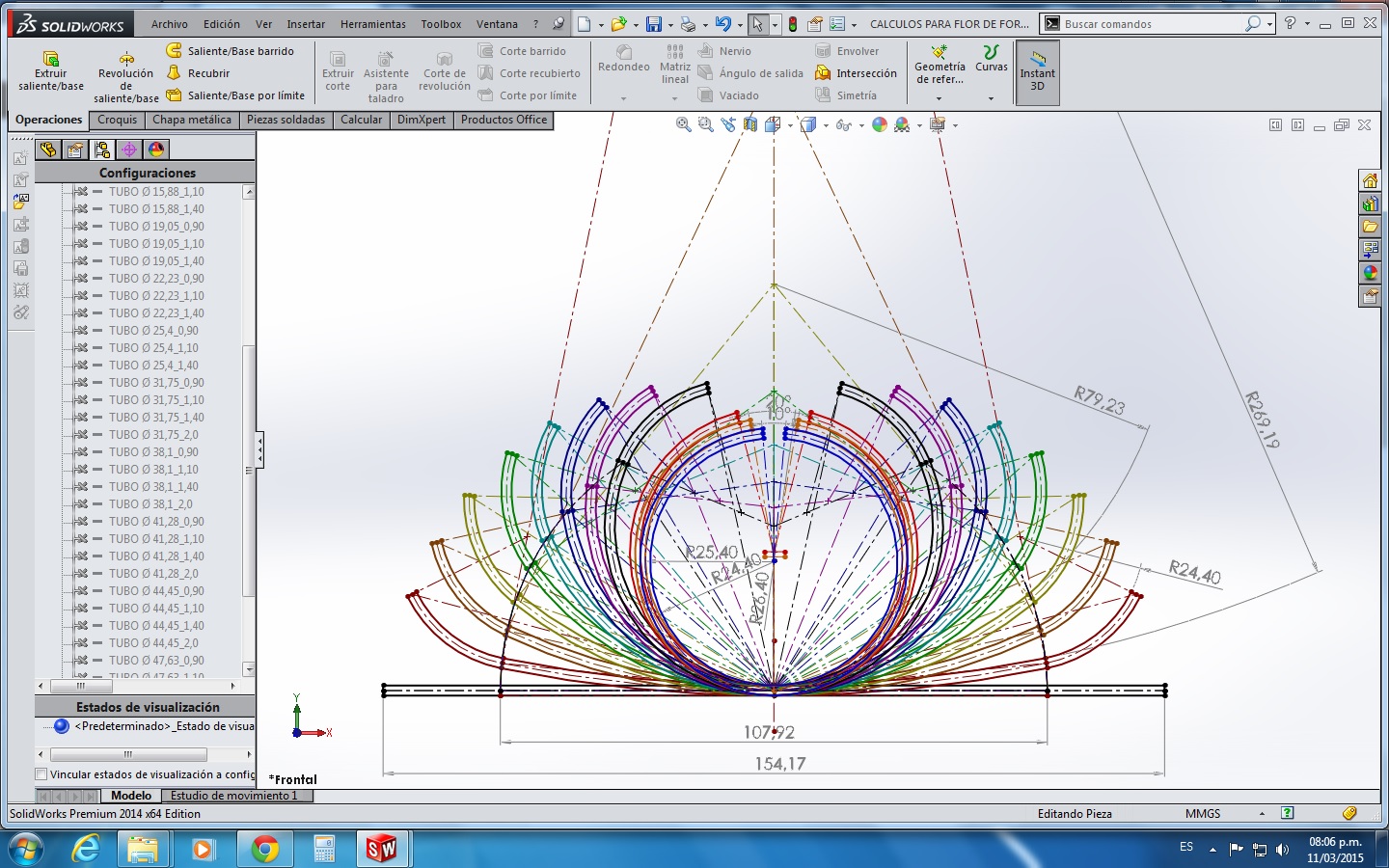
Task: Open the DisplayManager panel tab
Action: click(156, 149)
